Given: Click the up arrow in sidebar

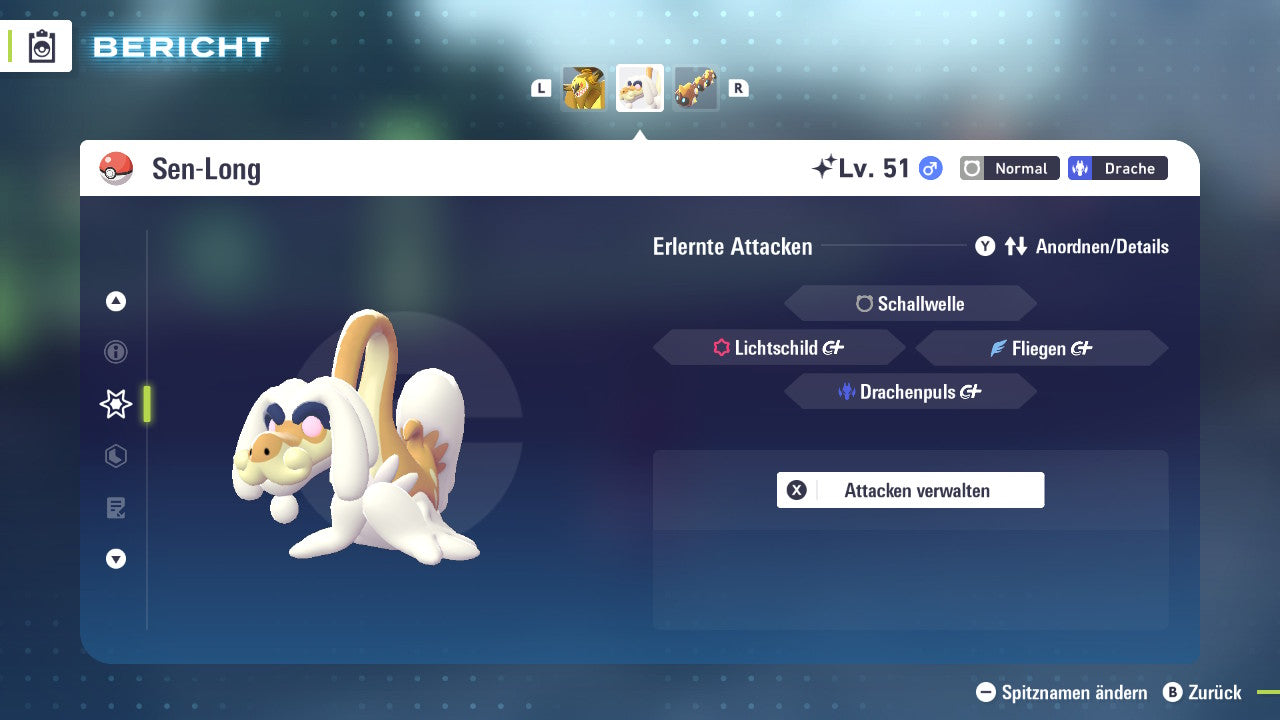Looking at the screenshot, I should click(116, 301).
